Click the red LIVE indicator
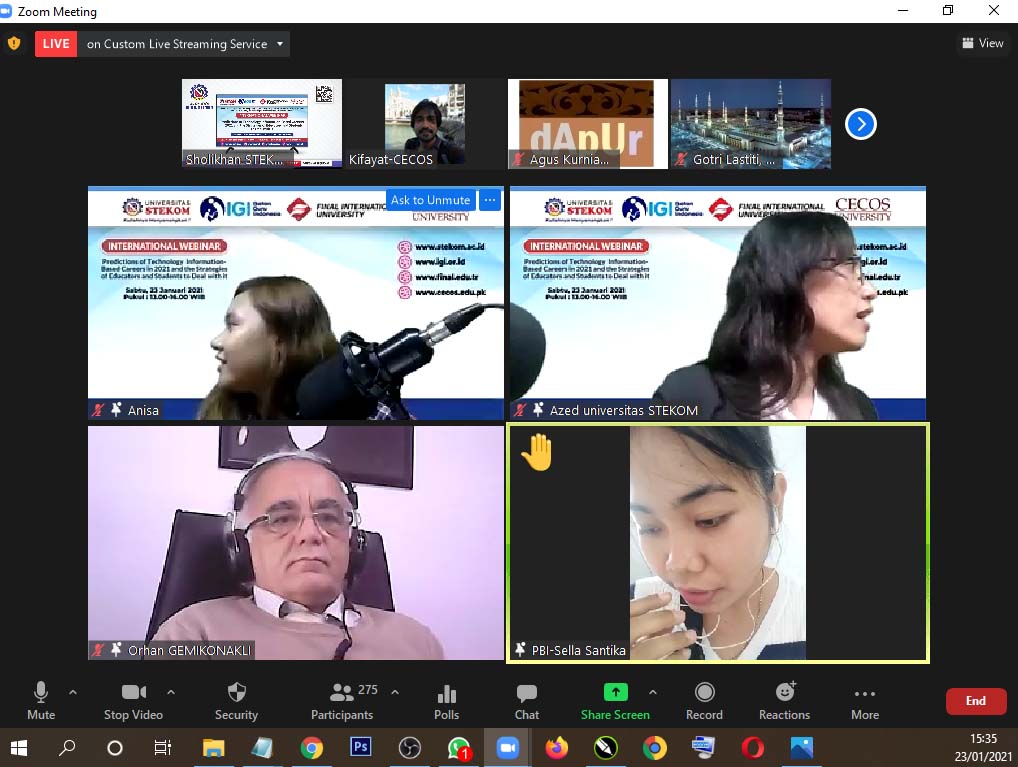This screenshot has width=1018, height=767. (x=56, y=44)
